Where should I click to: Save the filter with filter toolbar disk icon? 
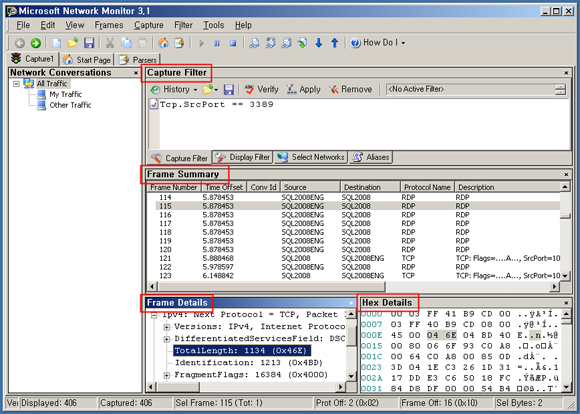(x=229, y=90)
